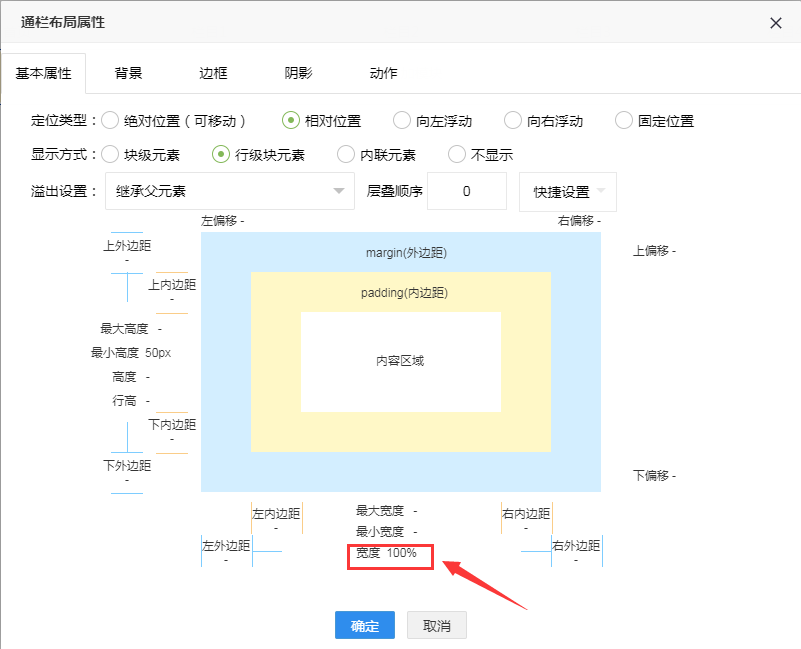Image resolution: width=801 pixels, height=649 pixels.
Task: Go to the 动作 tab
Action: click(383, 73)
